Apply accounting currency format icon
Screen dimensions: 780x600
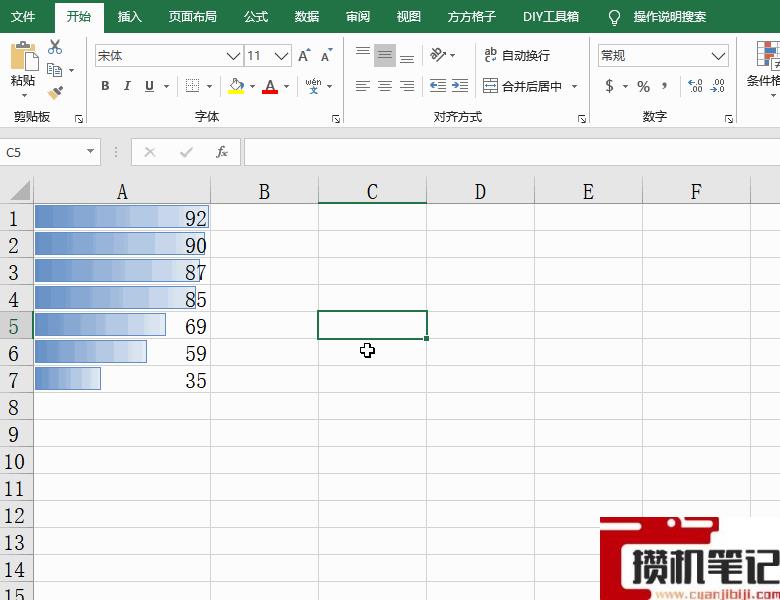click(609, 86)
